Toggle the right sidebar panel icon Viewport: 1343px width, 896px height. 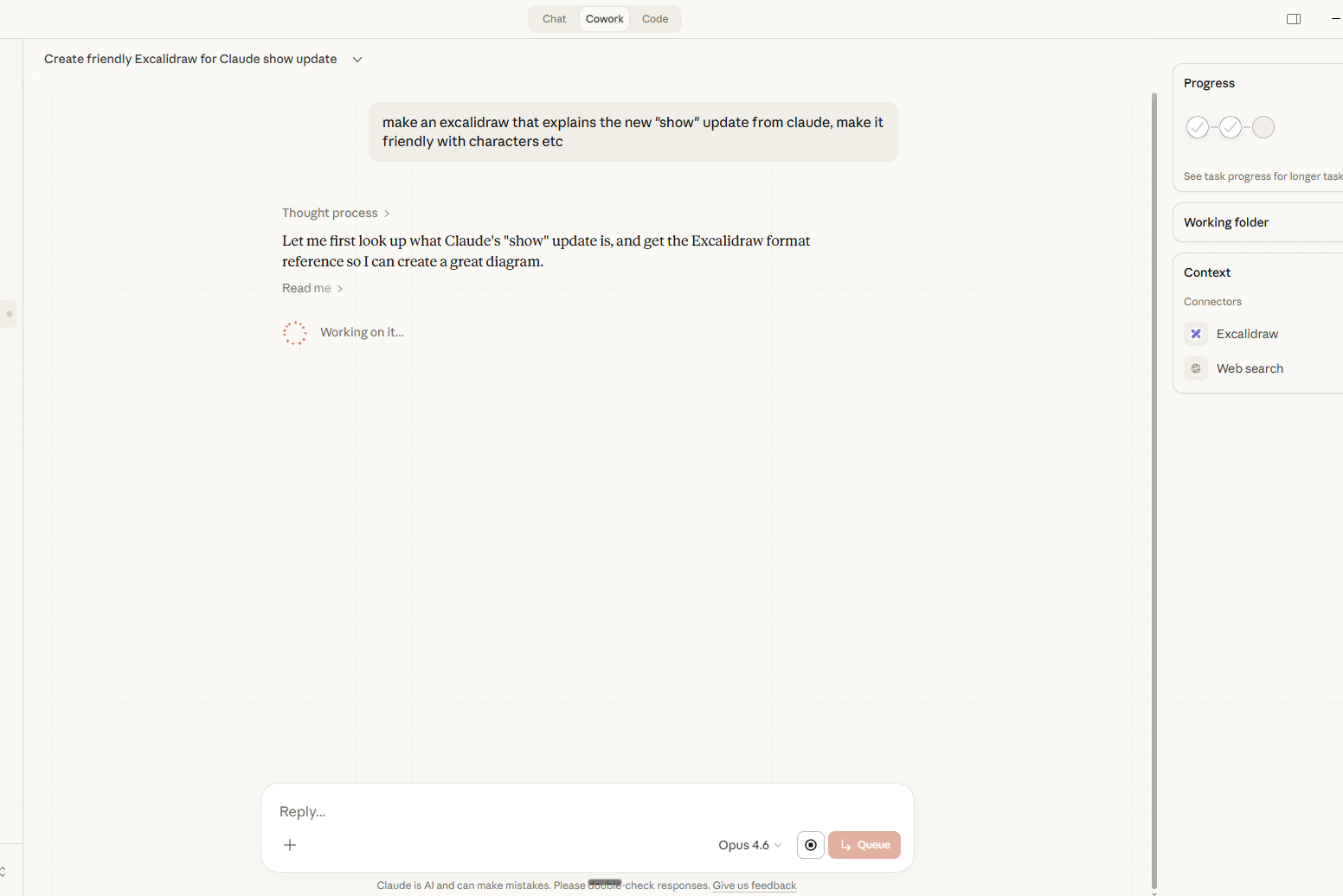(1294, 19)
